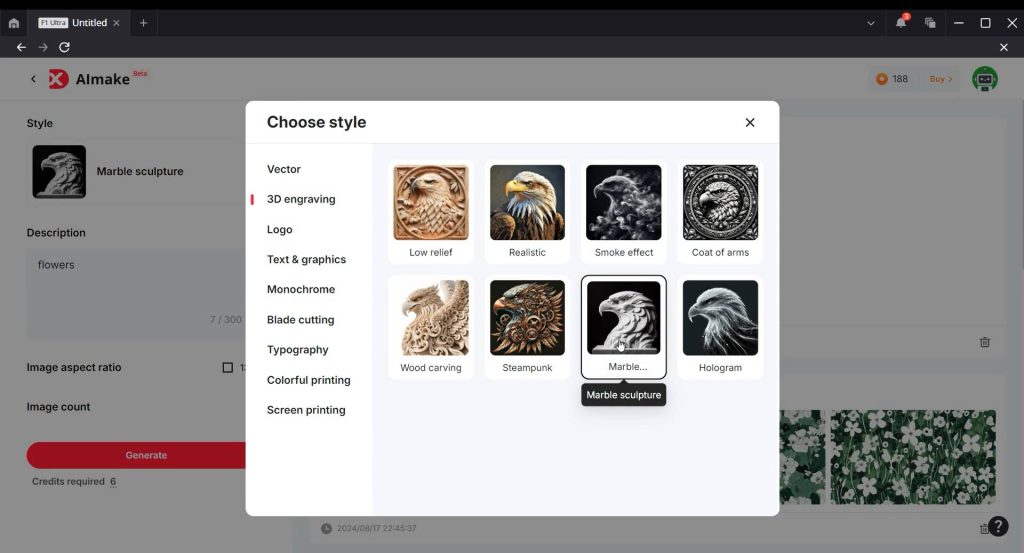Close the browser panel with X below window controls
Screen dimensions: 1024x553
click(1004, 47)
